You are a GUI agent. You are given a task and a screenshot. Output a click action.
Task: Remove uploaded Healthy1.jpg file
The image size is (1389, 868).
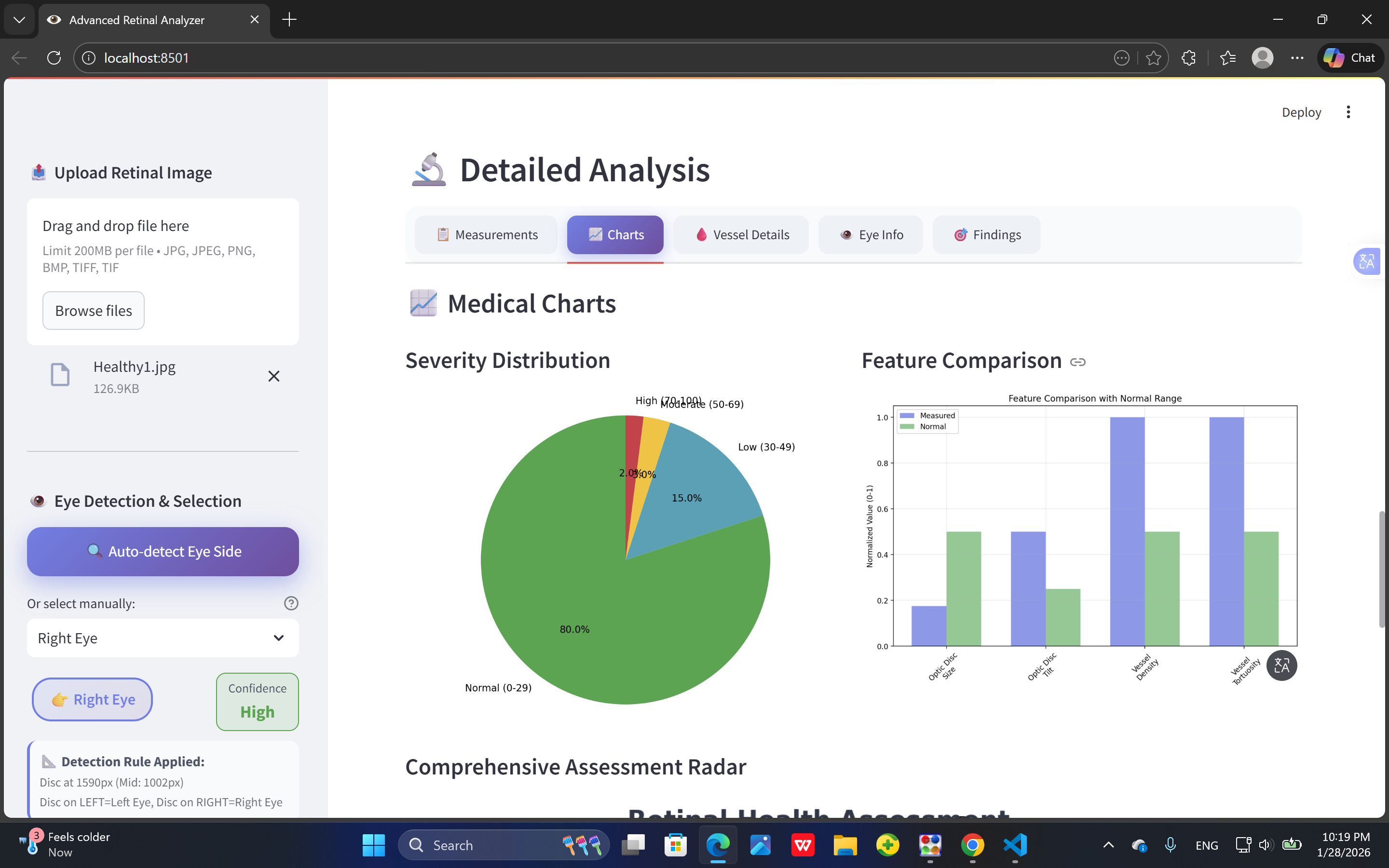pyautogui.click(x=274, y=376)
